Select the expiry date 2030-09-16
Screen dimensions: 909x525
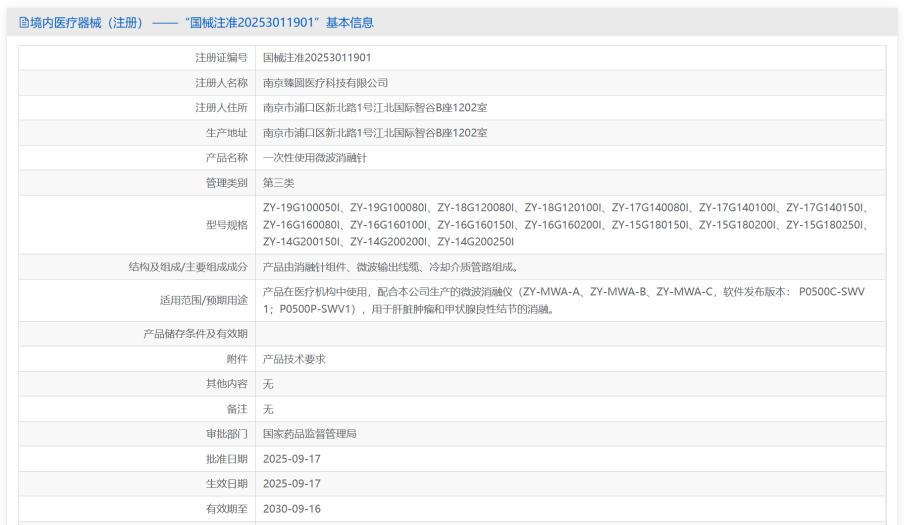click(x=292, y=509)
